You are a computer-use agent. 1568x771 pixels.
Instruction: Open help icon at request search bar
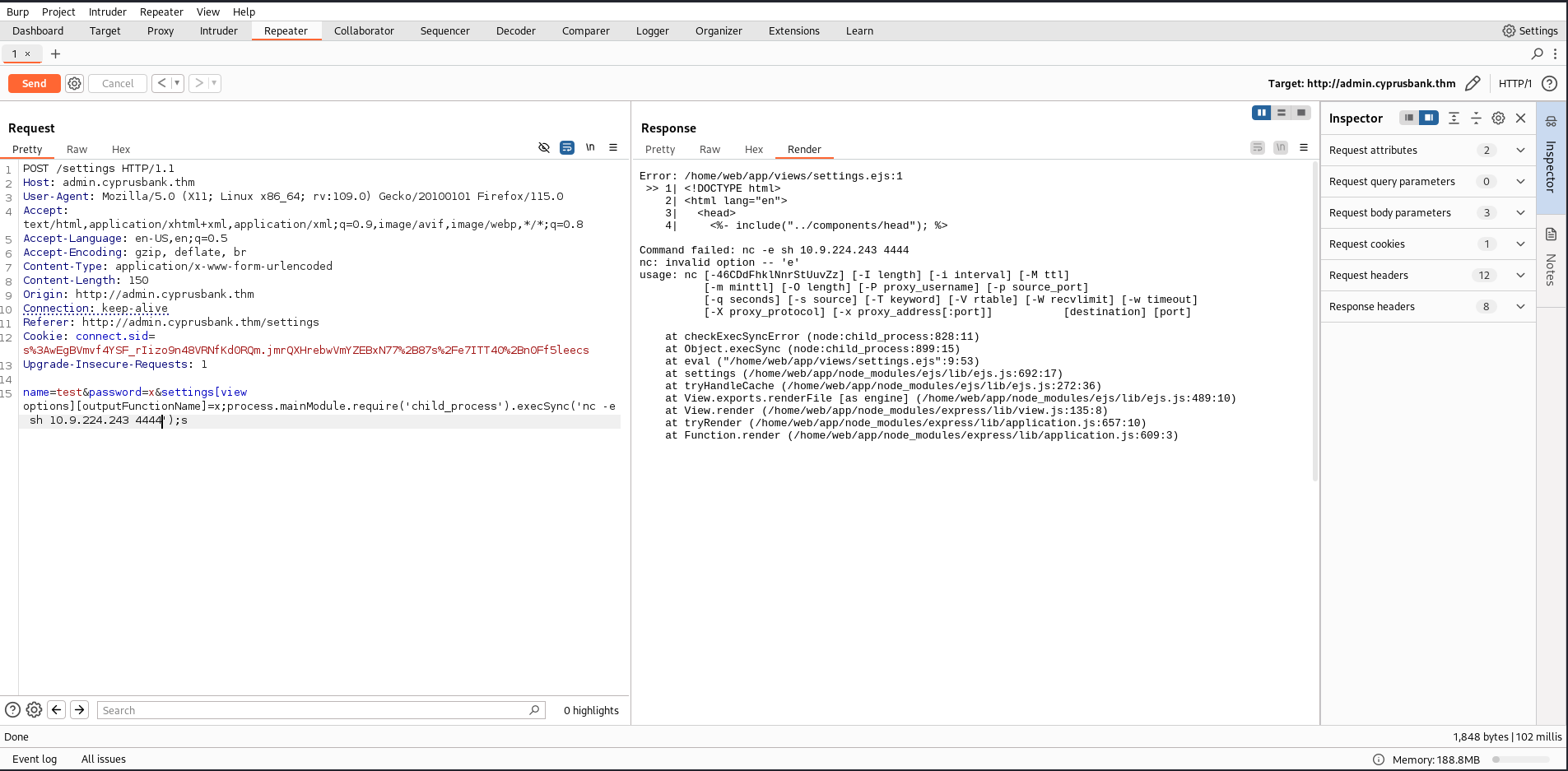(12, 709)
